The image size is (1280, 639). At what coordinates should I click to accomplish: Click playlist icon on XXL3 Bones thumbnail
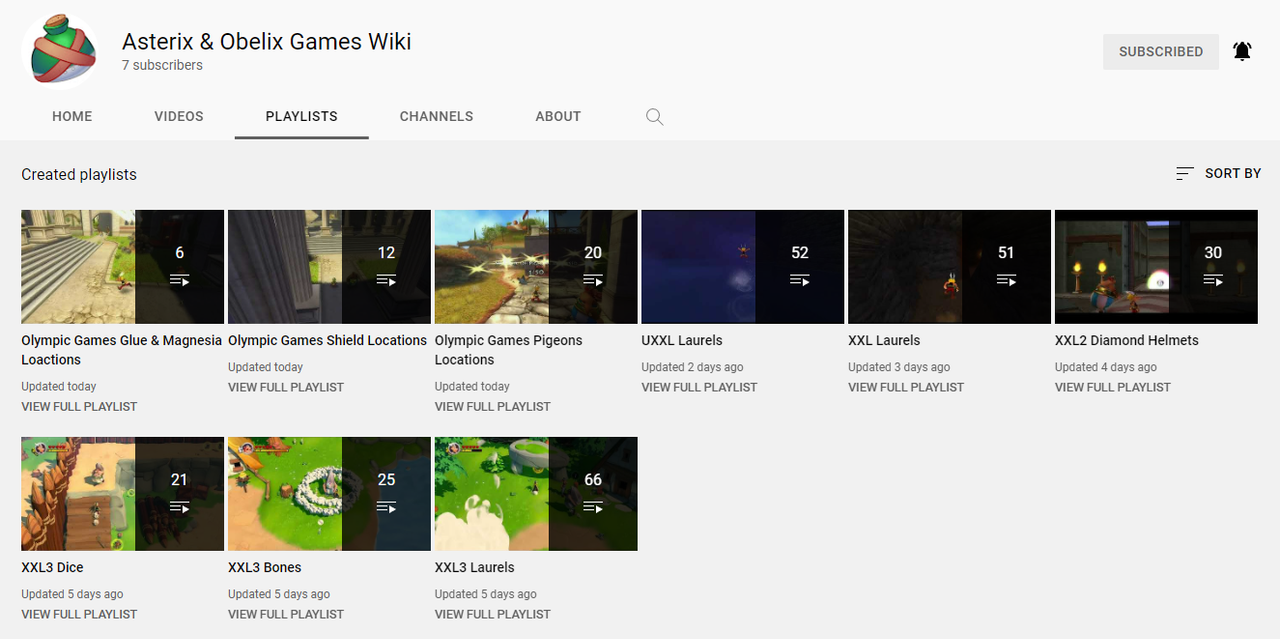(x=386, y=507)
